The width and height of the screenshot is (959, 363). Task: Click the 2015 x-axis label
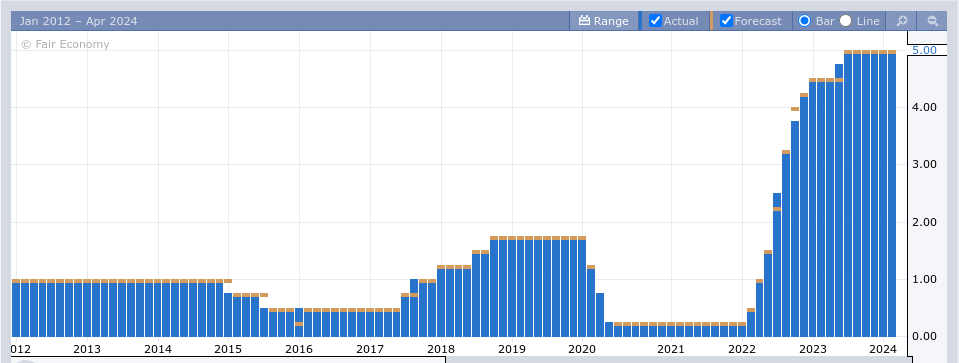(228, 349)
